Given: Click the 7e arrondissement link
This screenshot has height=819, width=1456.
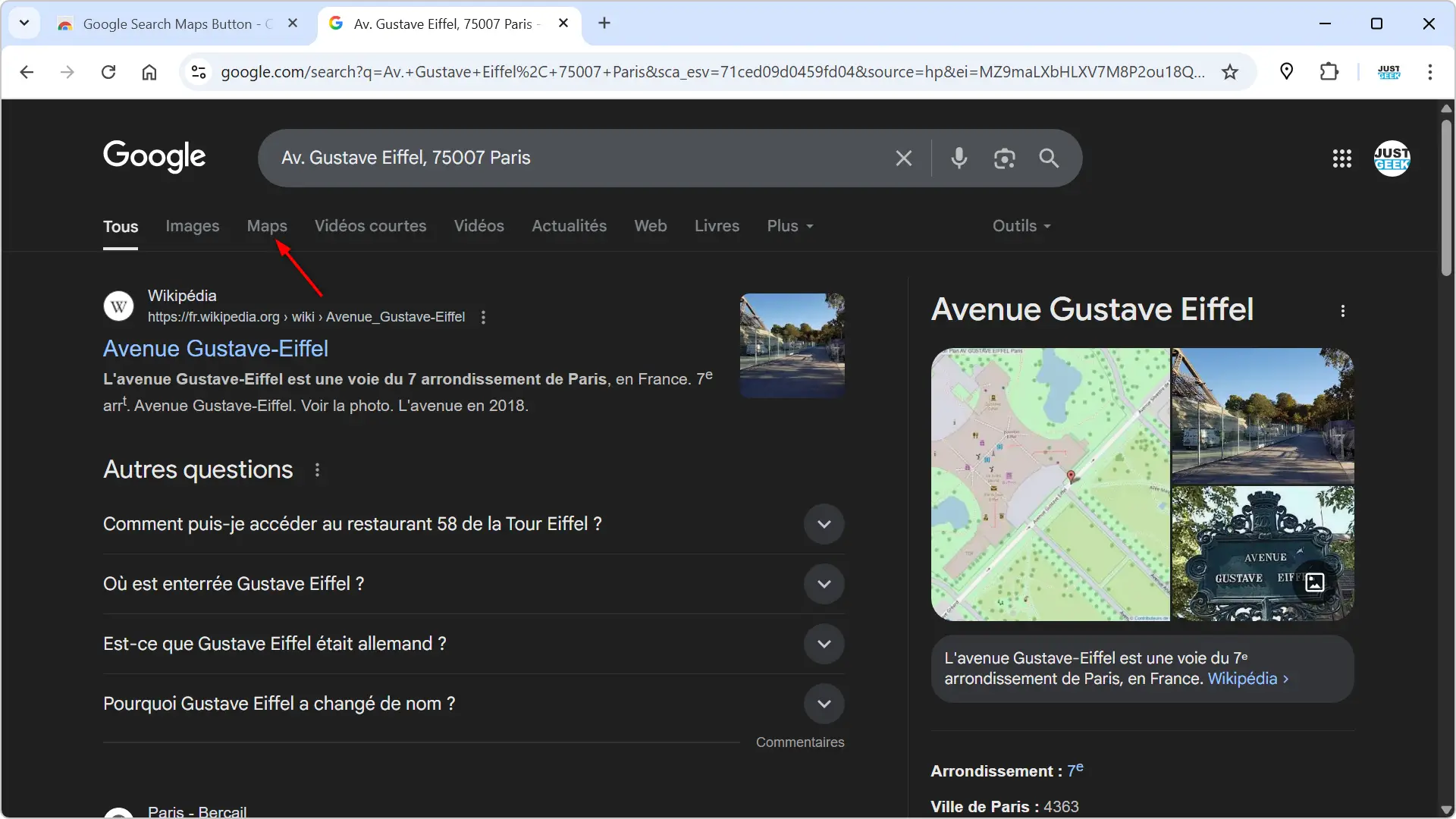Looking at the screenshot, I should point(1075,770).
